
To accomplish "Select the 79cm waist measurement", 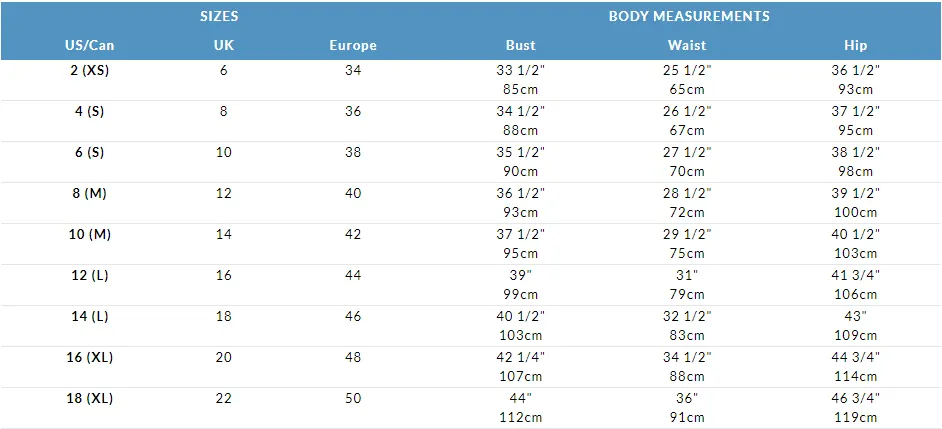I will coord(687,294).
